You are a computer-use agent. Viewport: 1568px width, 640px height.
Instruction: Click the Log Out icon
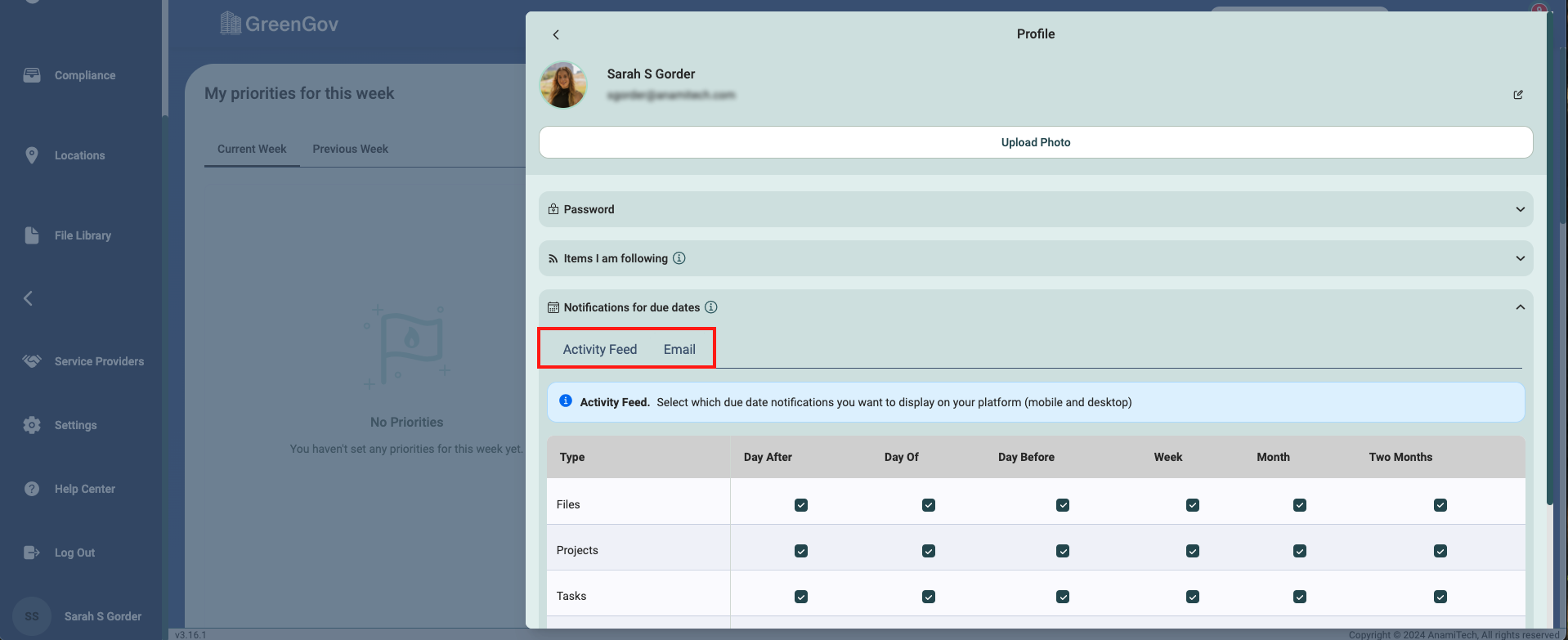(x=32, y=553)
